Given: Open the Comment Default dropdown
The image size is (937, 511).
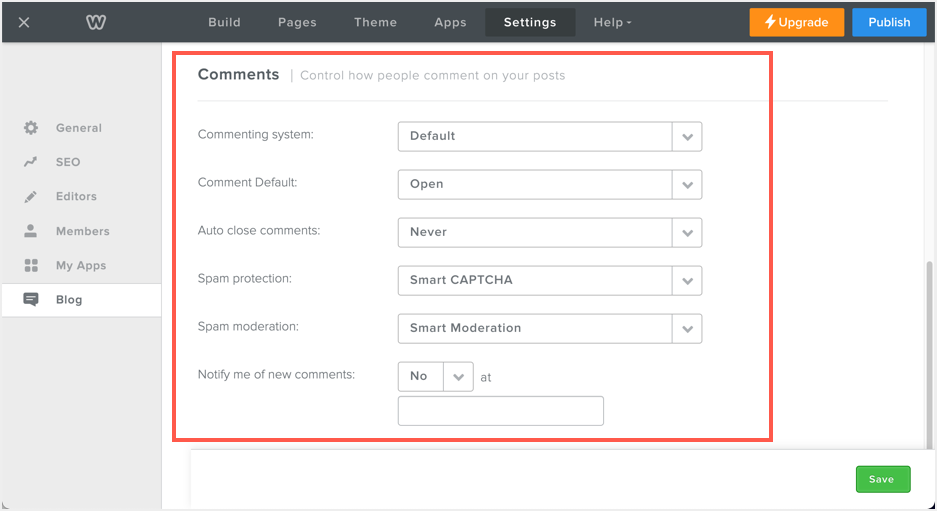Looking at the screenshot, I should tap(549, 184).
